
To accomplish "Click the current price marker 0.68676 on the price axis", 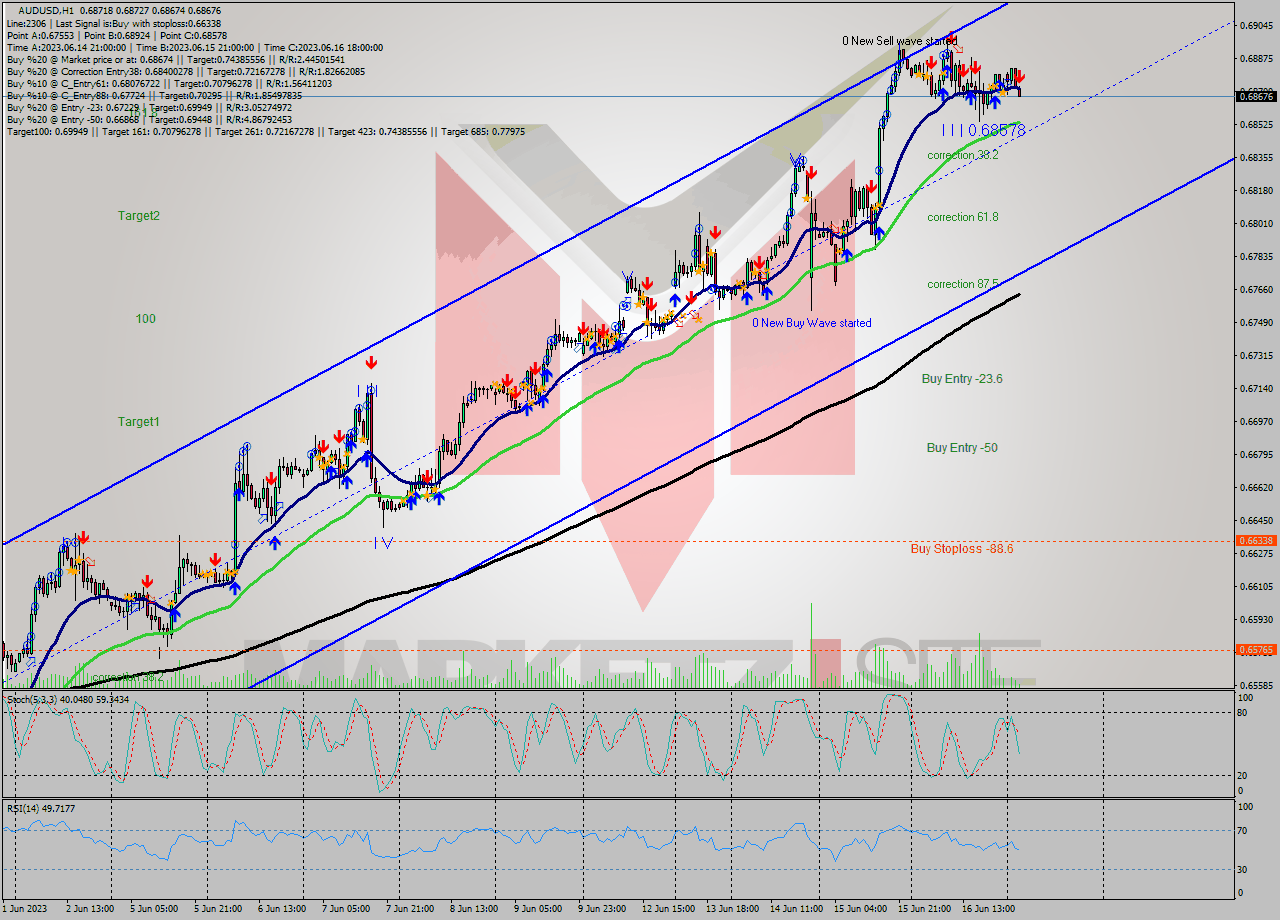I will coord(1256,96).
